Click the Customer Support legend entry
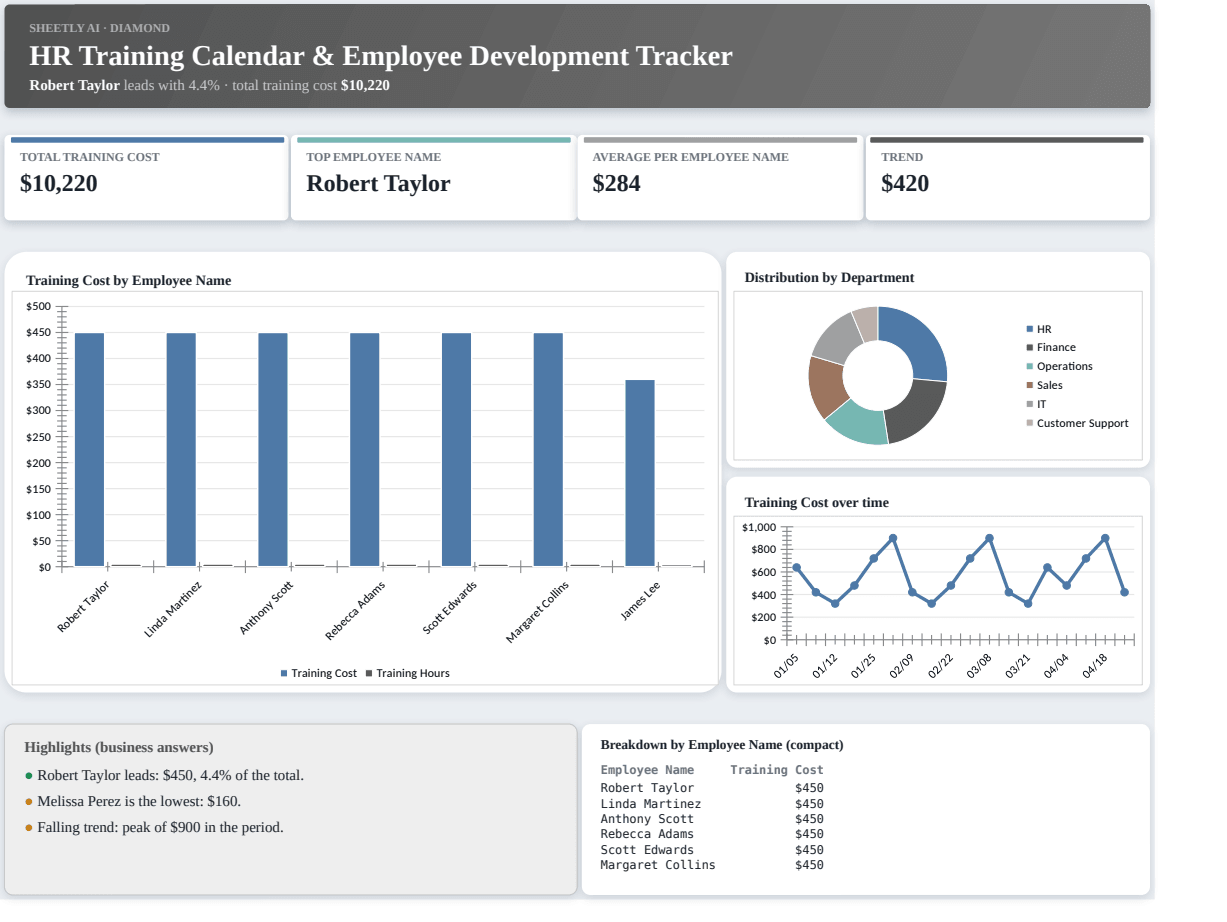The width and height of the screenshot is (1227, 922). 1078,423
